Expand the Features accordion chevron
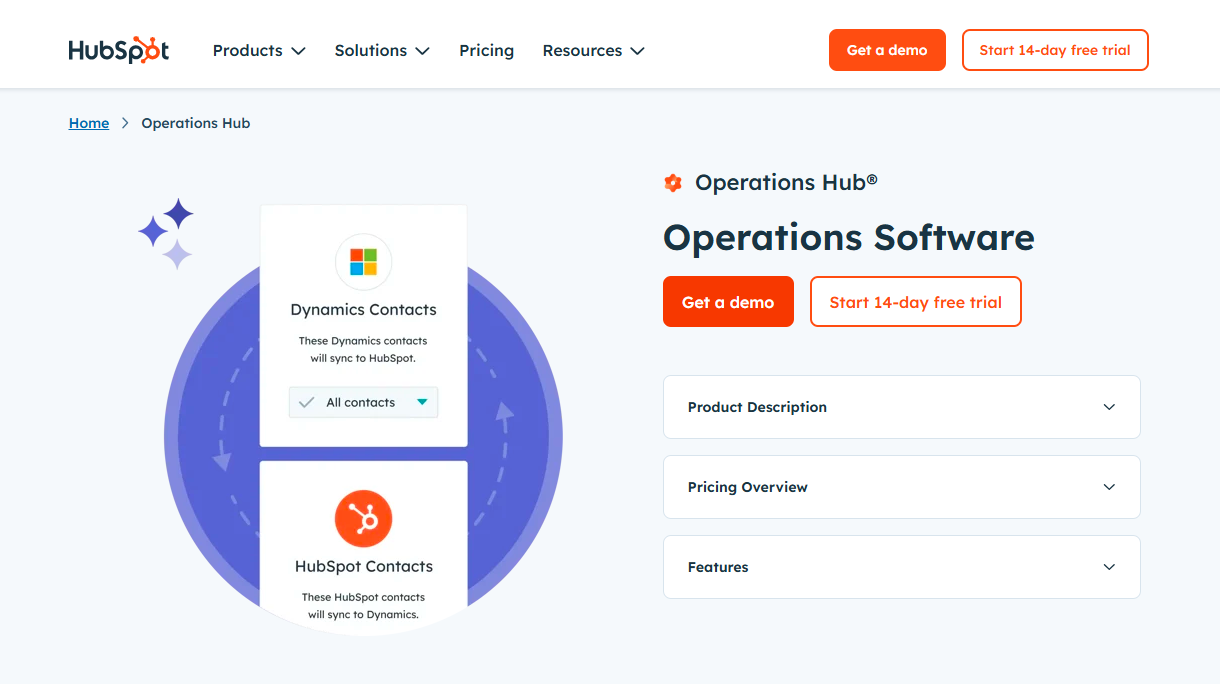The width and height of the screenshot is (1220, 686). coord(1108,567)
